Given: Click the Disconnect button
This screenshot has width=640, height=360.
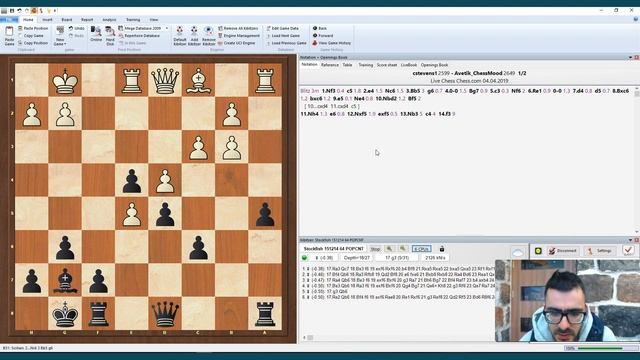Looking at the screenshot, I should point(562,251).
